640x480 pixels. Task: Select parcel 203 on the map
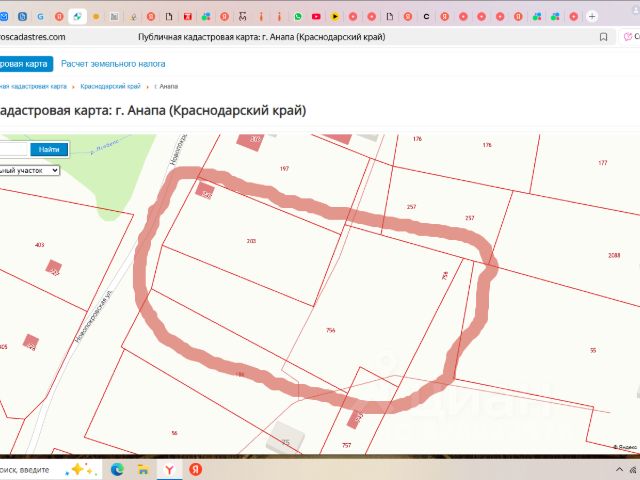(251, 241)
